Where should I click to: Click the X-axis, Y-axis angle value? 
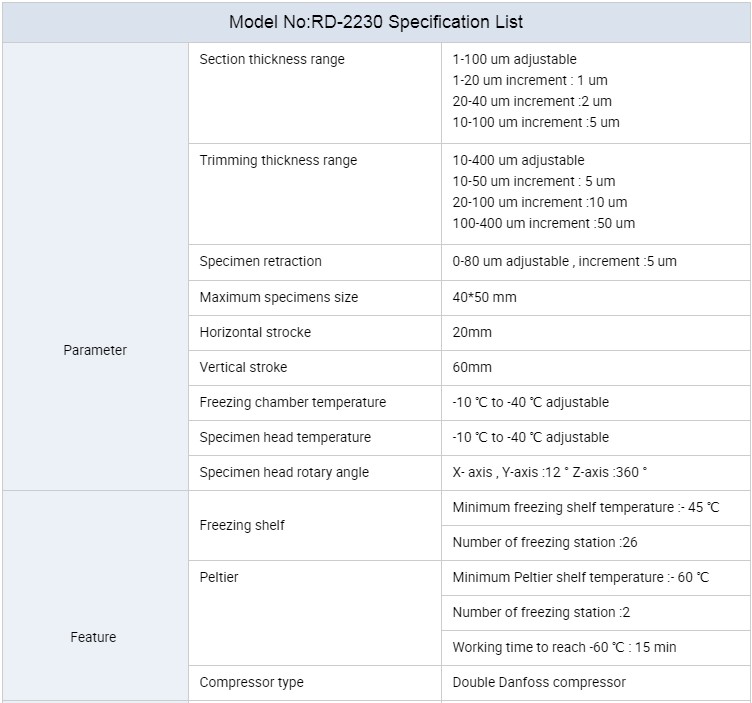(x=549, y=472)
